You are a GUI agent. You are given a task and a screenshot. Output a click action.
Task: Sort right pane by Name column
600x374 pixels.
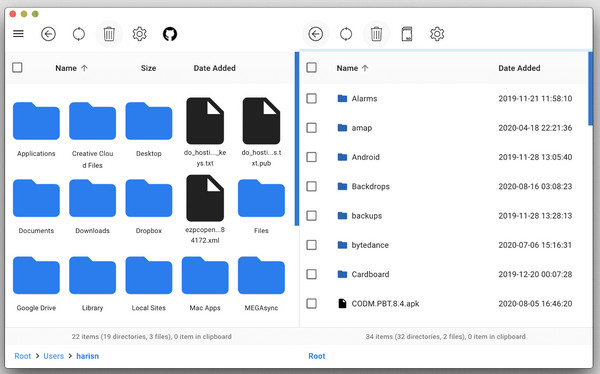352,68
